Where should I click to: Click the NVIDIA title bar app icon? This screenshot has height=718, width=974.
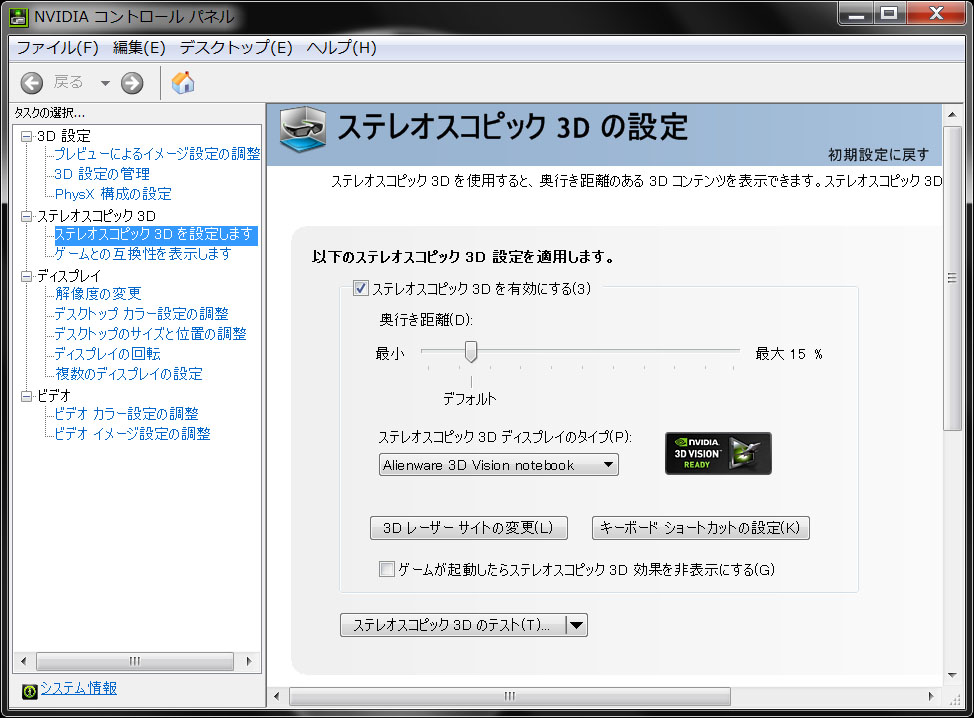[x=19, y=17]
